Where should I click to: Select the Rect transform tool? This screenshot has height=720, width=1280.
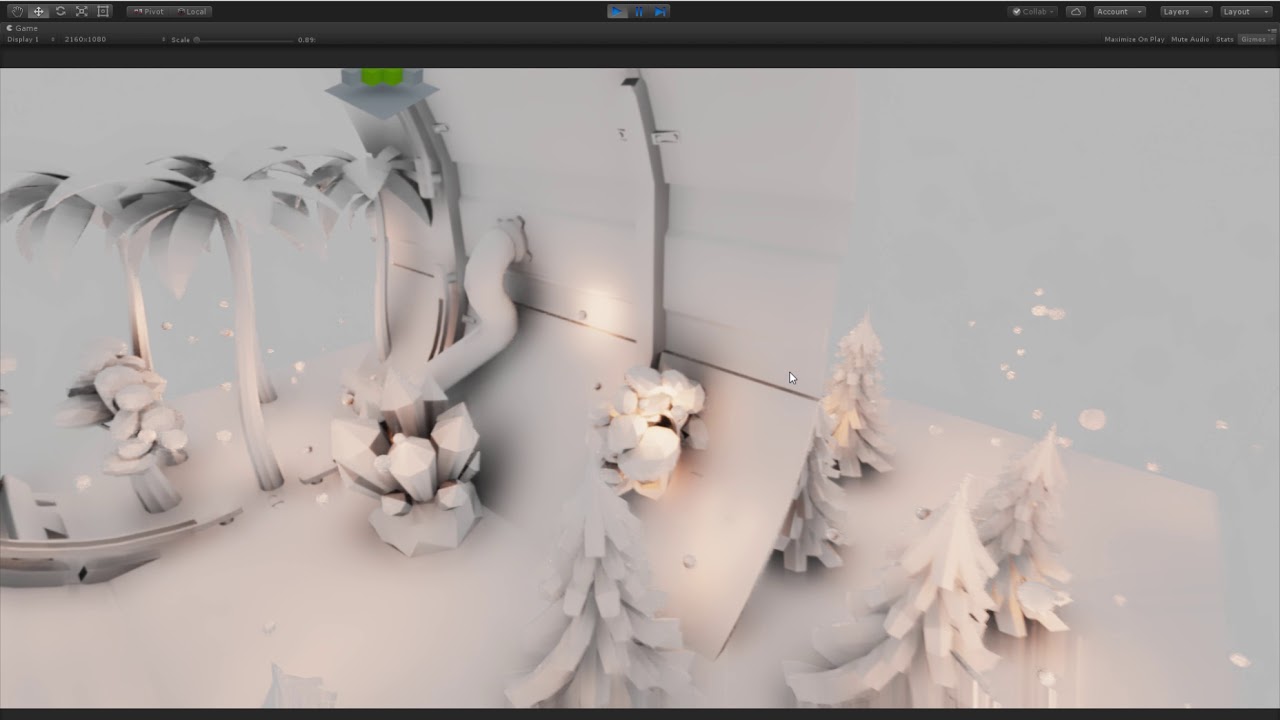click(x=103, y=11)
